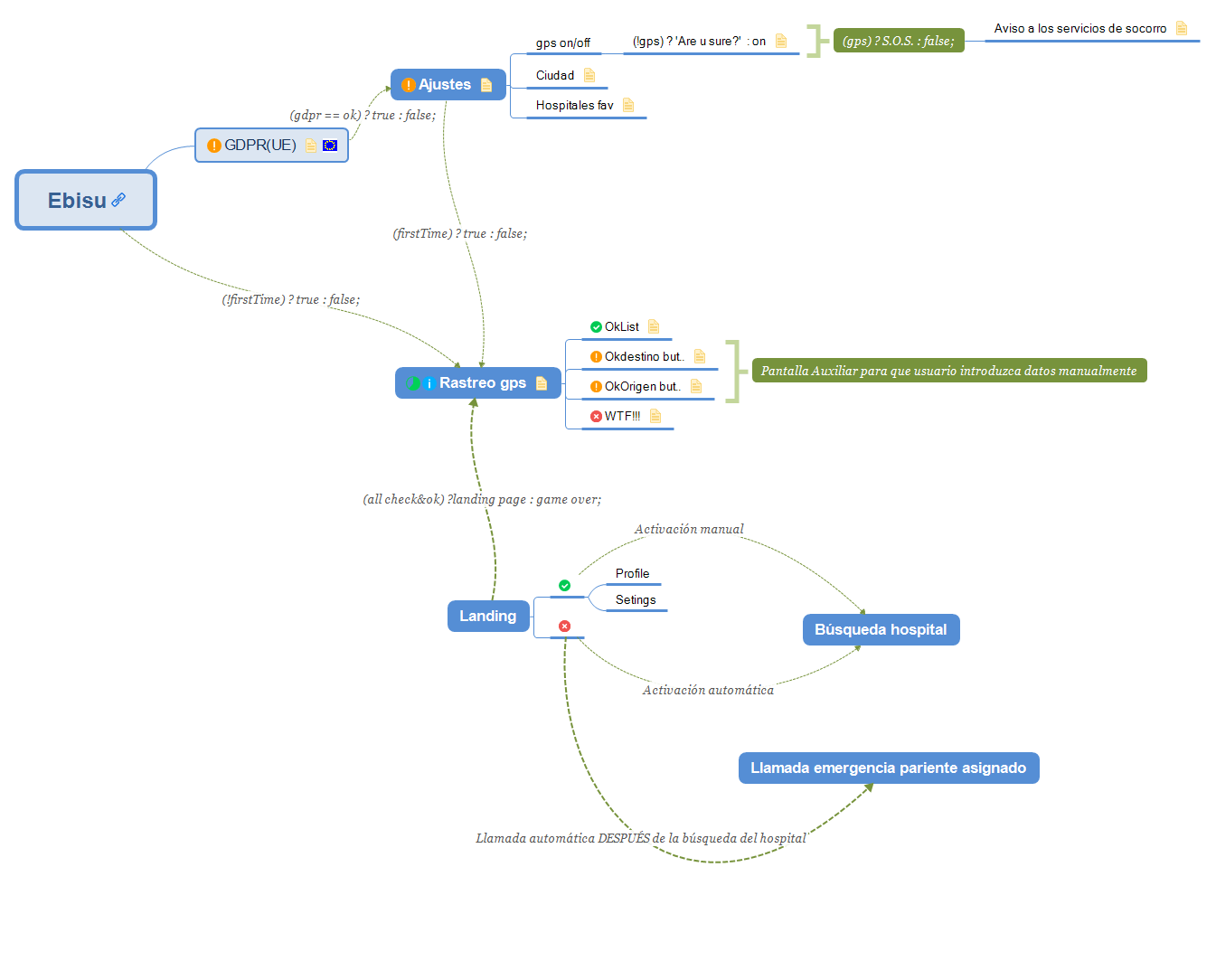Click the Ciudad subtopic text
Image resolution: width=1216 pixels, height=980 pixels.
pyautogui.click(x=555, y=75)
